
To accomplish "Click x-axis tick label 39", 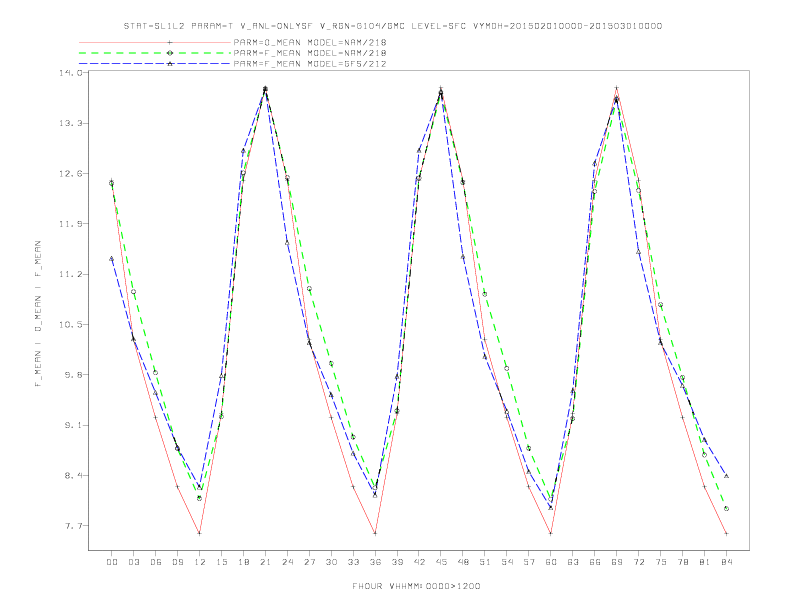I will pos(397,562).
